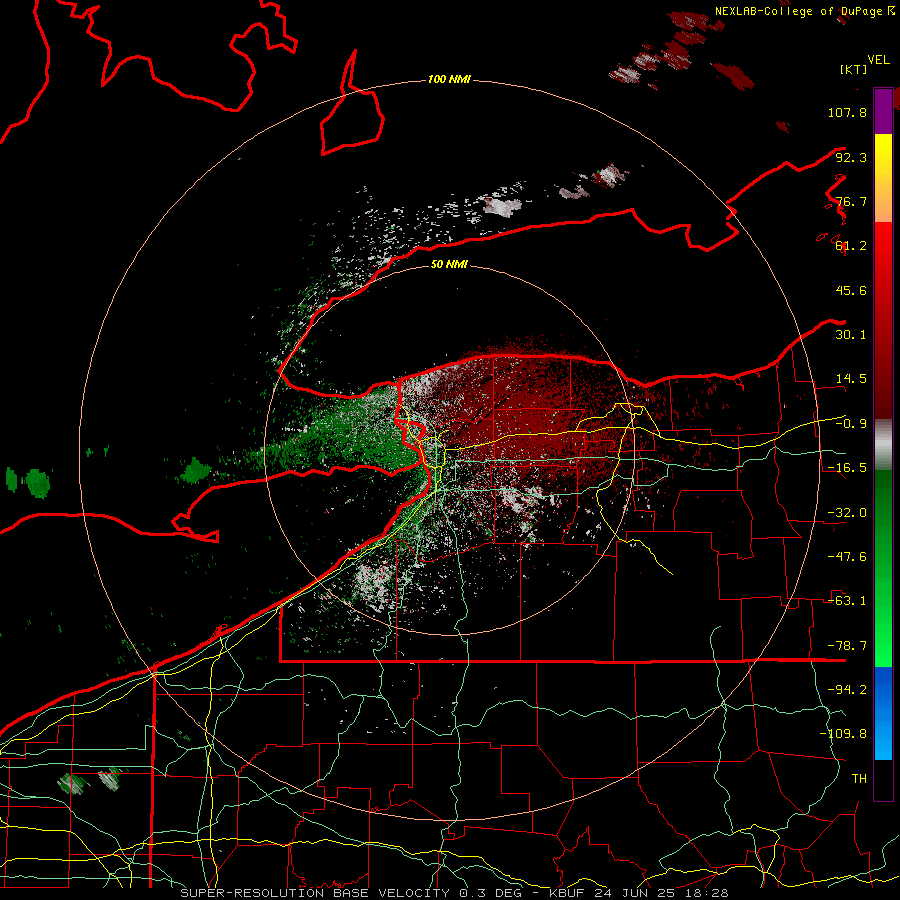Pick the gray near-zero segment of color bar
900x900 pixels.
pyautogui.click(x=883, y=445)
